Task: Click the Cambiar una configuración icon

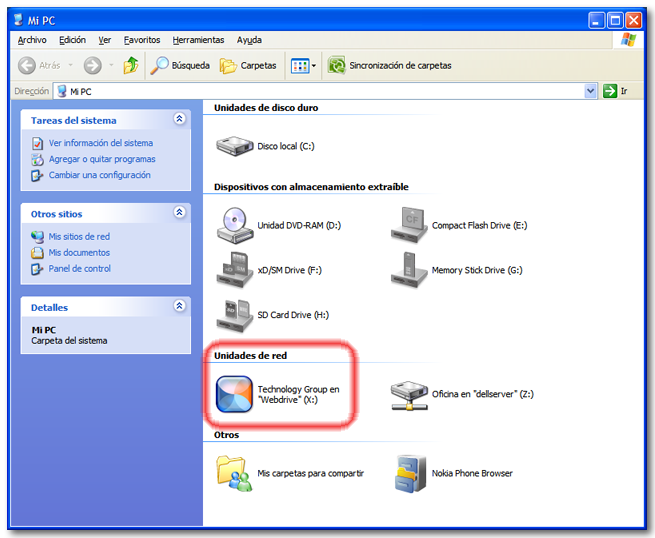Action: click(x=37, y=175)
